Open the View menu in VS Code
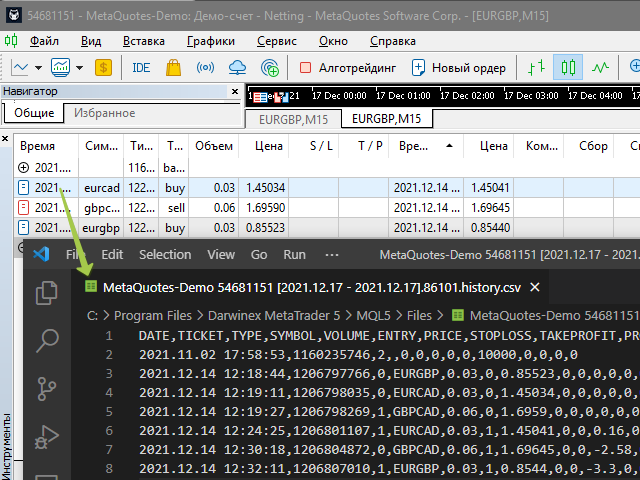640x480 pixels. tap(220, 255)
